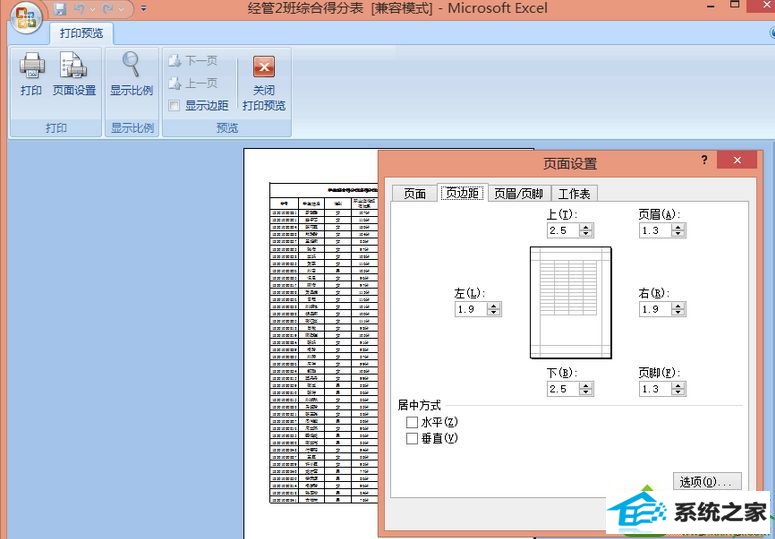
Task: Click the print preview page sheet
Action: pyautogui.click(x=311, y=343)
